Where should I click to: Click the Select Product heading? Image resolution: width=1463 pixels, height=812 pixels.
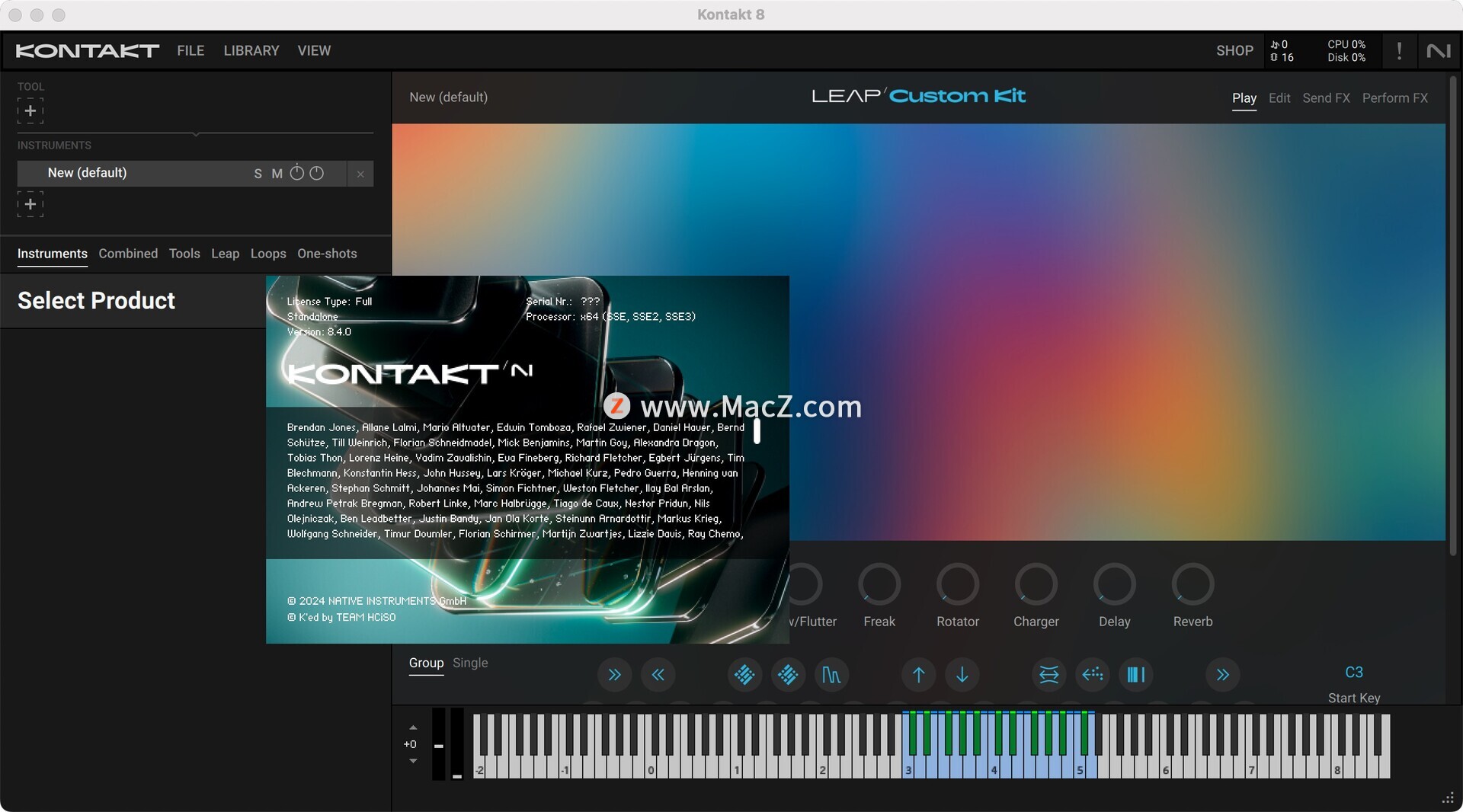pyautogui.click(x=96, y=301)
